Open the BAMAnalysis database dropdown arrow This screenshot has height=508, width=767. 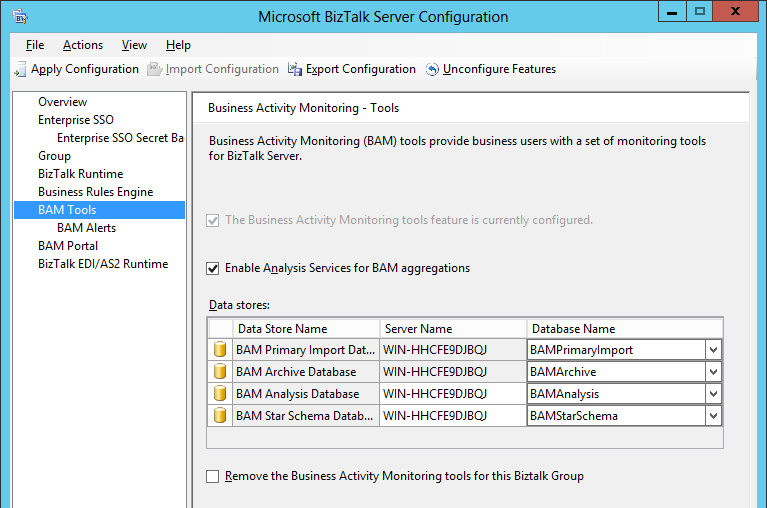713,394
